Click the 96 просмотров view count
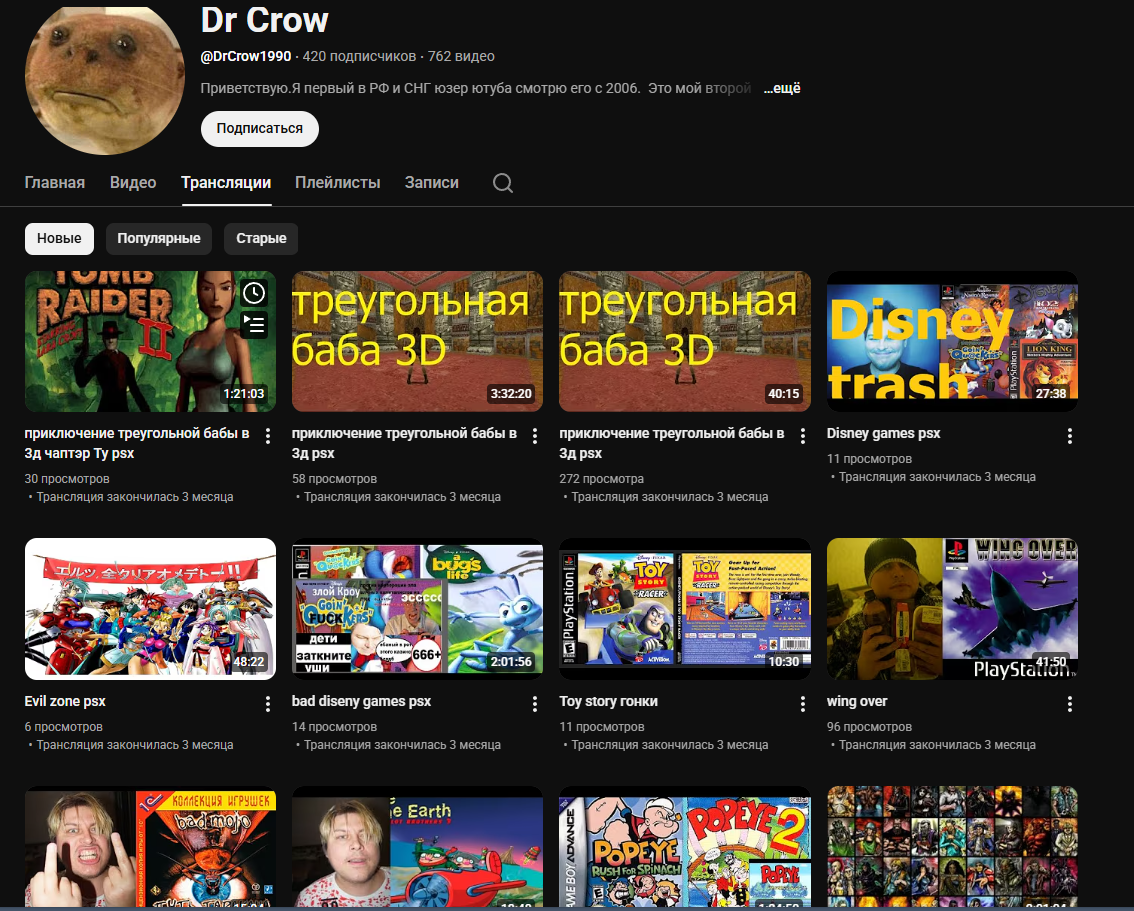The image size is (1134, 911). (x=869, y=727)
